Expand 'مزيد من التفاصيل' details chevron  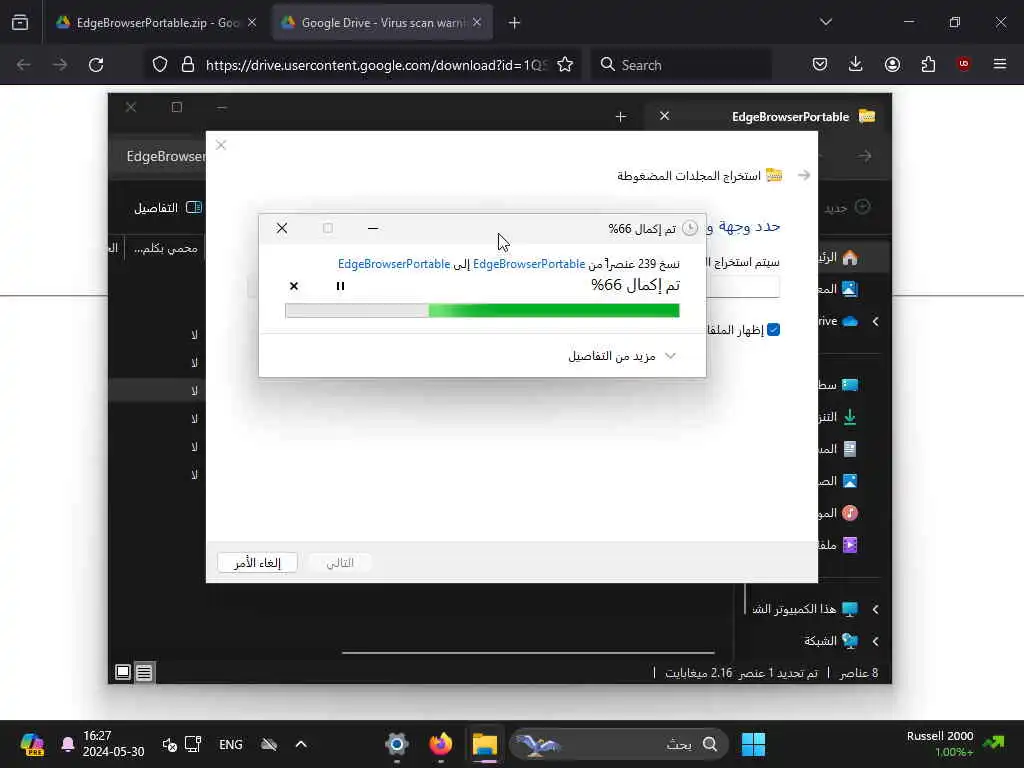(670, 356)
